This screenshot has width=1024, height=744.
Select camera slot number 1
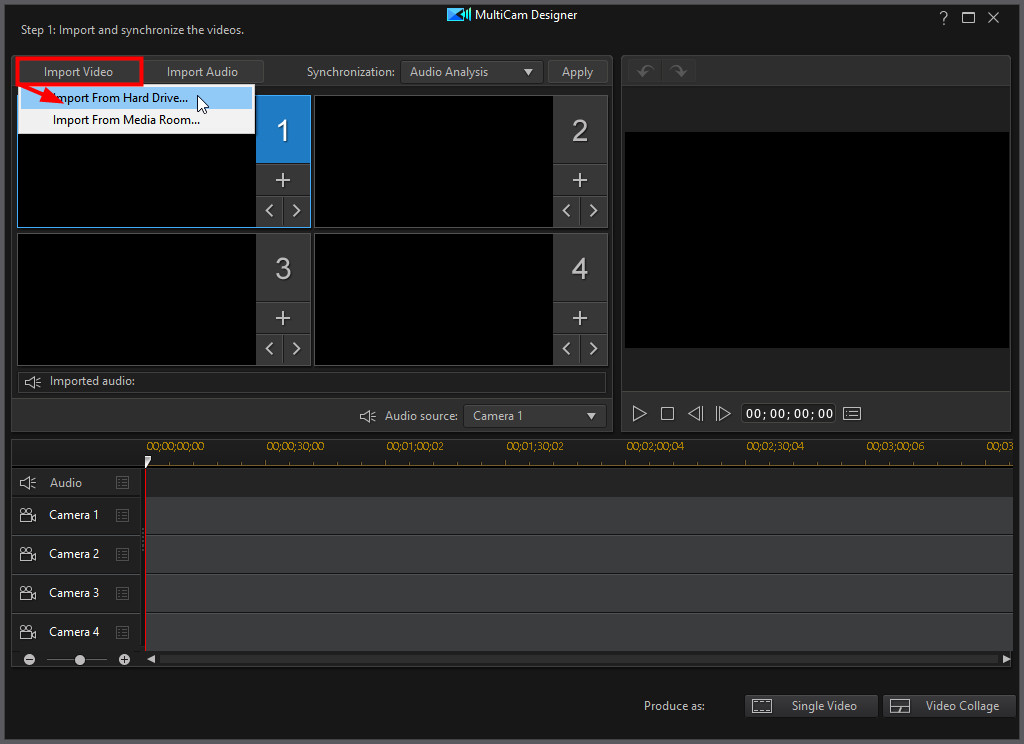click(283, 130)
